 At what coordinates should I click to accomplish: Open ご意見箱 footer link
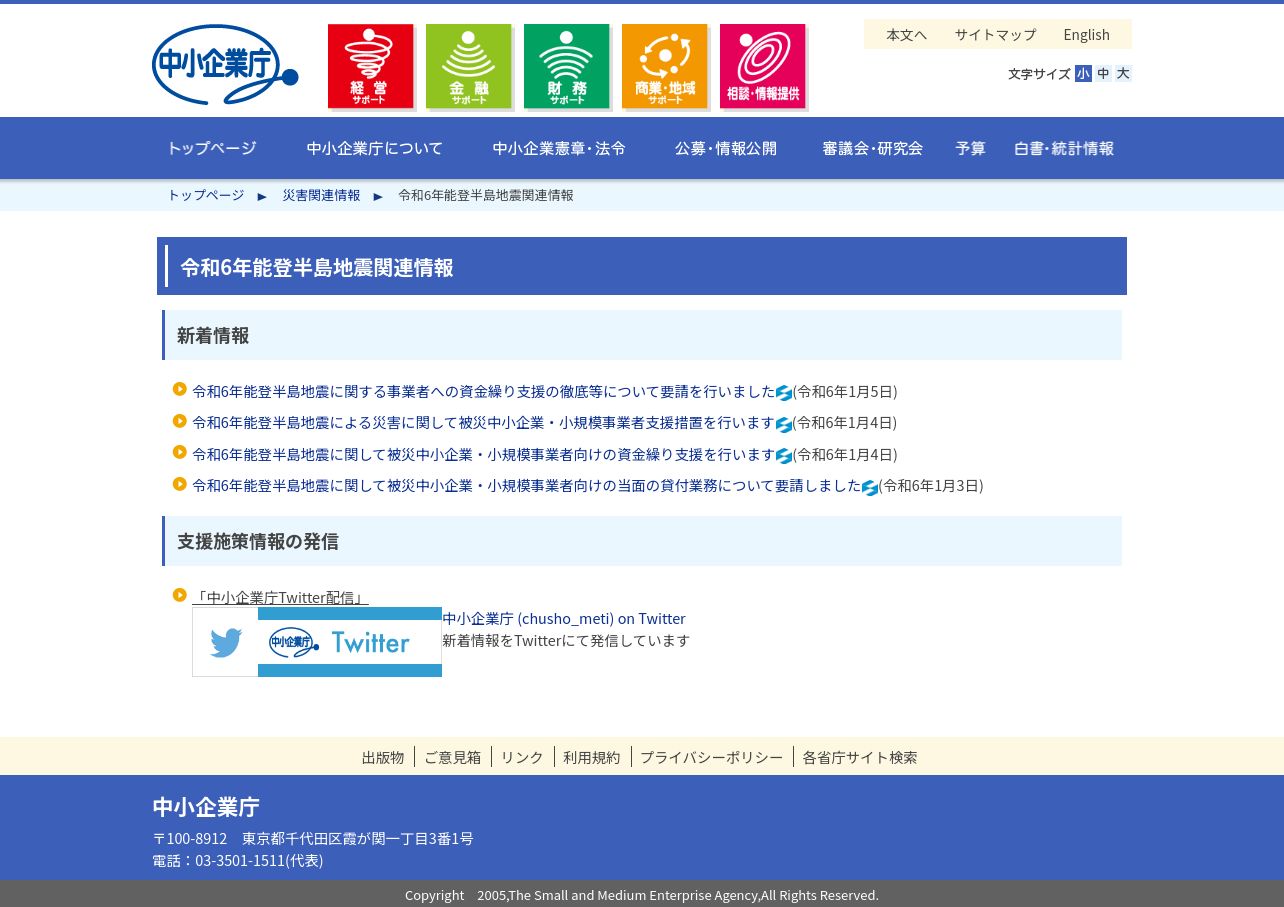[x=452, y=757]
